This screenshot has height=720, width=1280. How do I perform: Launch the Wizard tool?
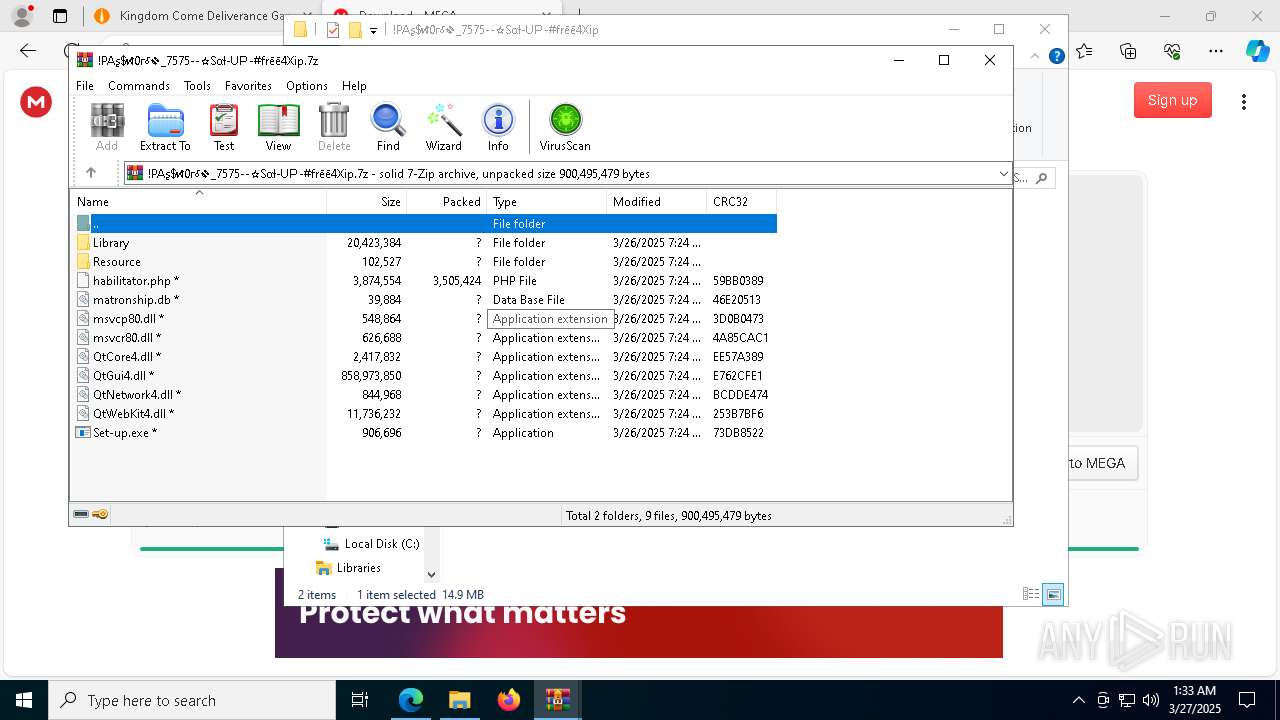point(443,128)
